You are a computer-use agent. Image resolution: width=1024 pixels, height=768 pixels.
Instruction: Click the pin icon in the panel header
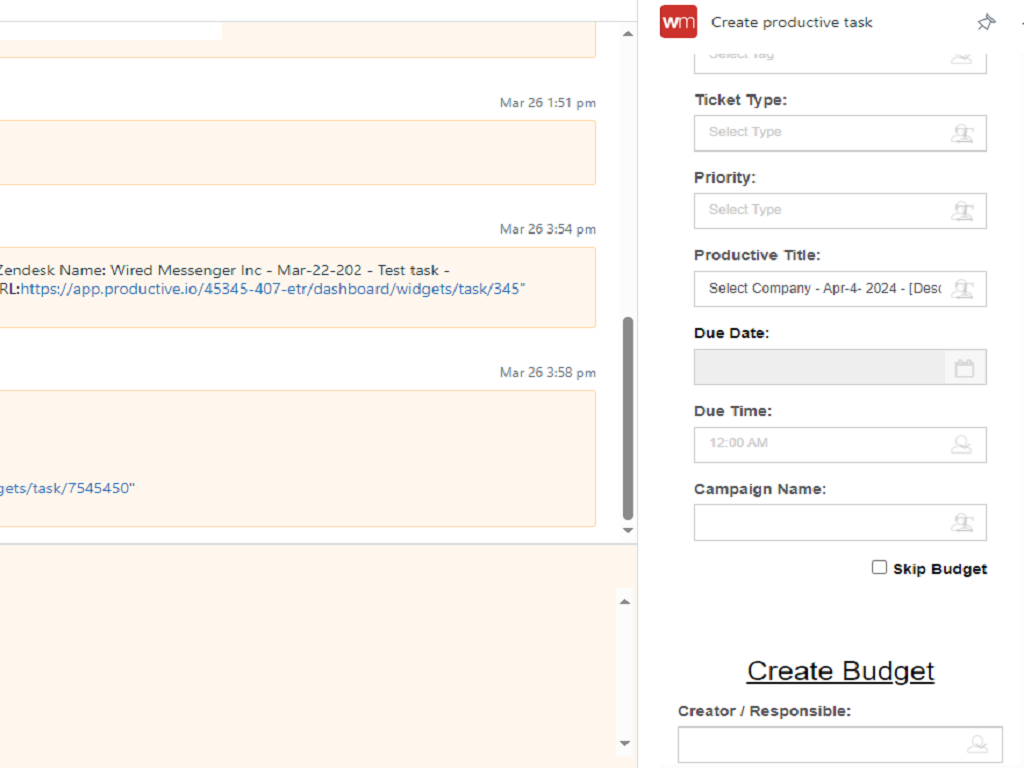(986, 22)
